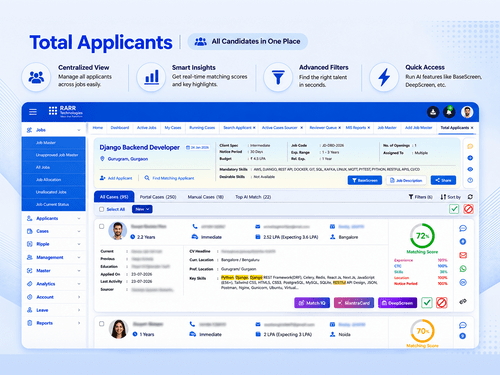500x375 pixels.
Task: Click the email icon on second candidate
Action: click(x=258, y=324)
